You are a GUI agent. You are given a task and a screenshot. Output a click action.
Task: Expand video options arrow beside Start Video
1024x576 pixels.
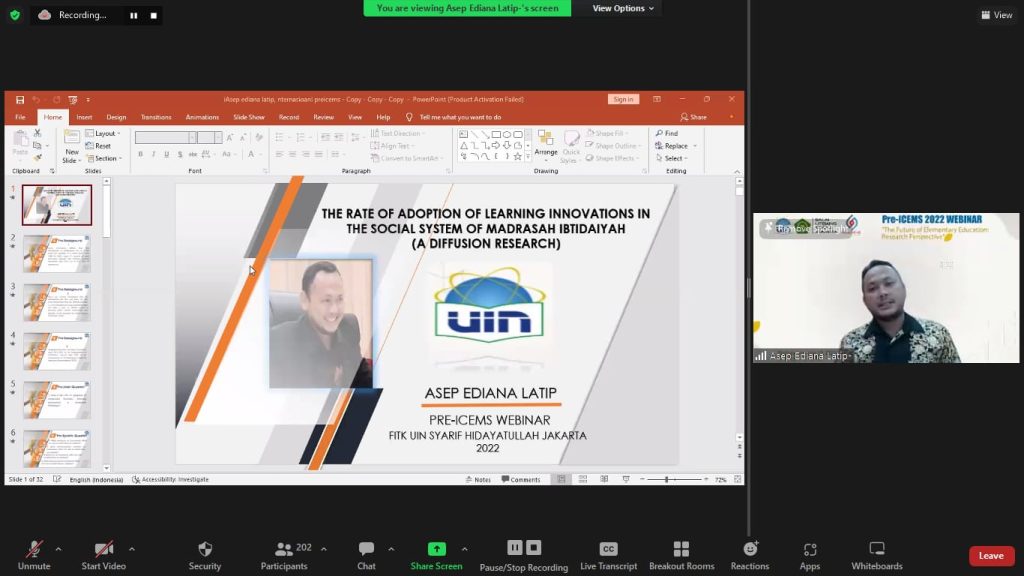tap(132, 549)
